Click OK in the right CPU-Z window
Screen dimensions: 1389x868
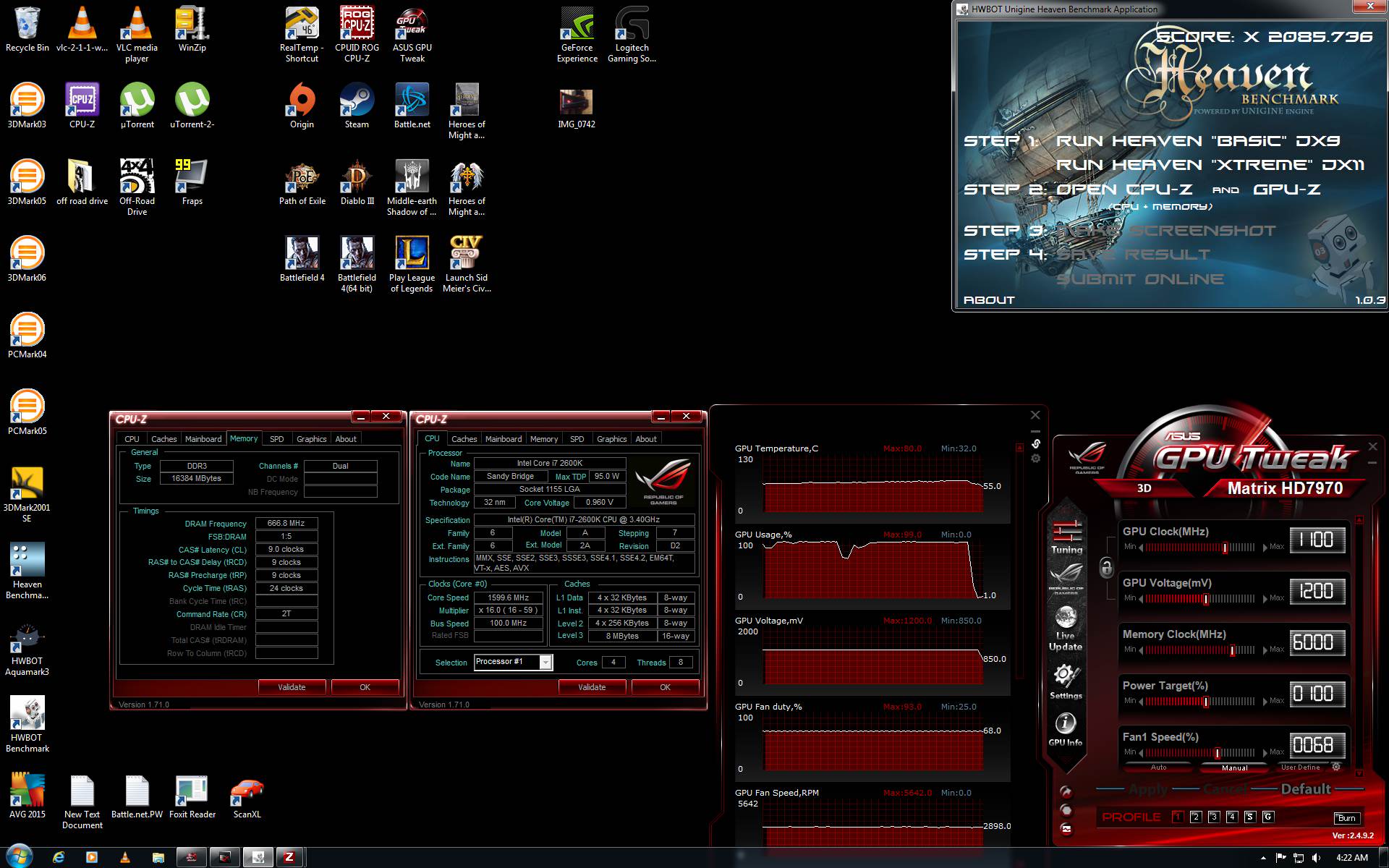coord(665,687)
